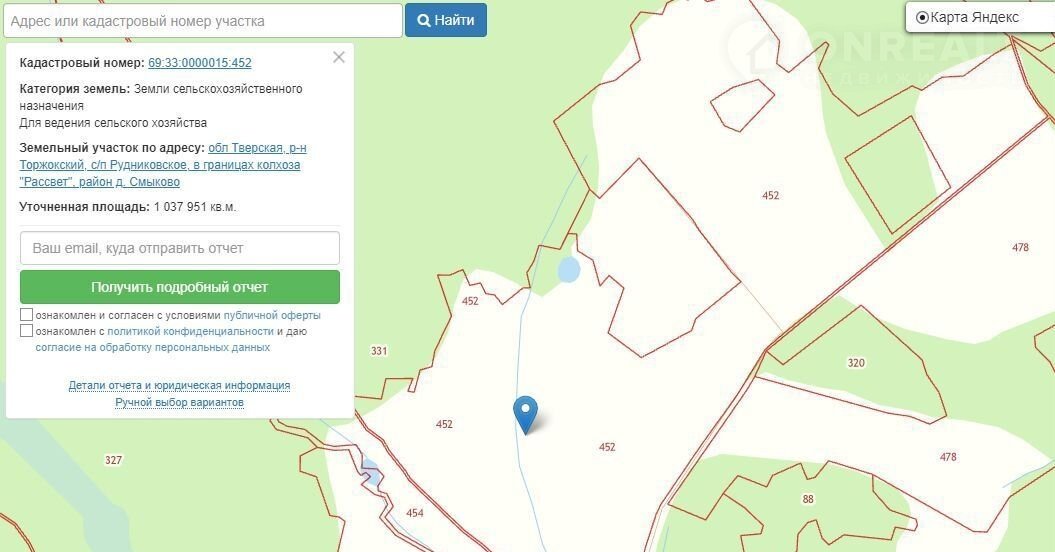Click the small blue pond on map
1055x552 pixels.
pos(569,270)
